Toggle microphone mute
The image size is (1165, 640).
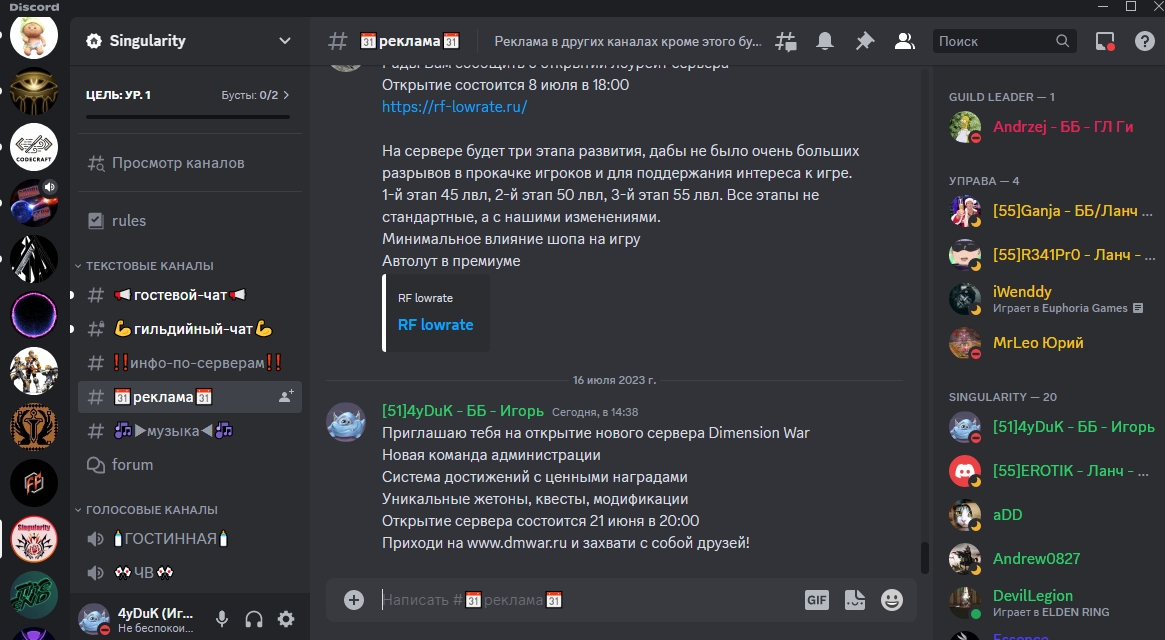(221, 618)
